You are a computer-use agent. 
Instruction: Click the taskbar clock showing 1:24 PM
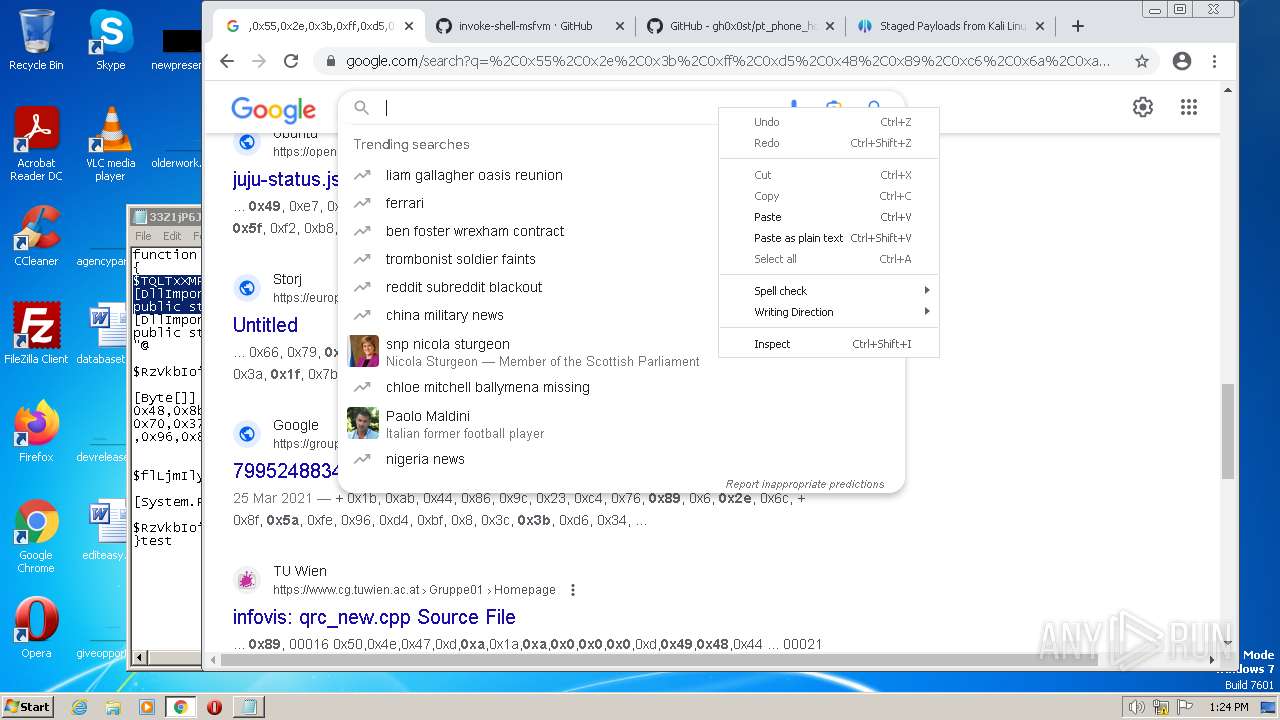[1227, 707]
